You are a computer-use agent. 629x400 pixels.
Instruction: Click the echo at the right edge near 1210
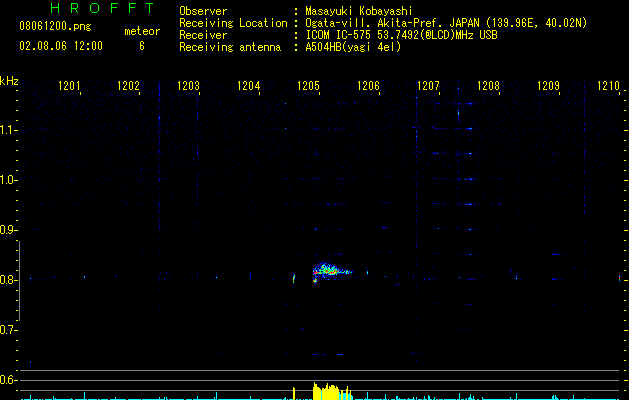pyautogui.click(x=619, y=278)
